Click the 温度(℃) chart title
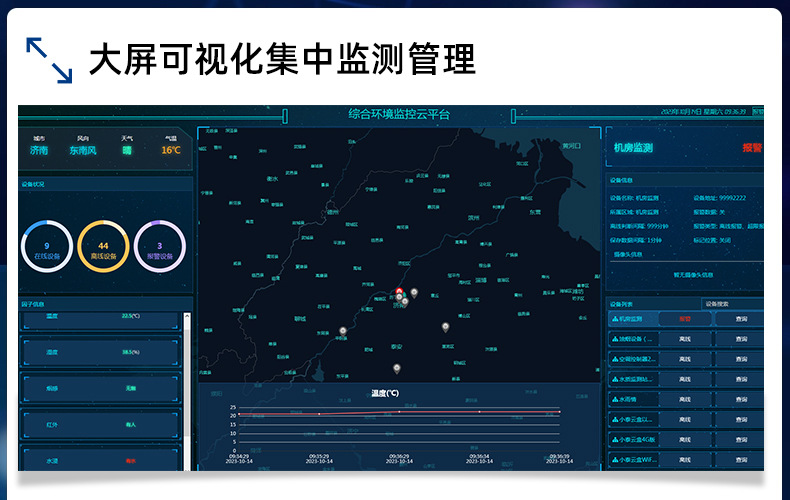The height and width of the screenshot is (500, 790). click(x=385, y=393)
